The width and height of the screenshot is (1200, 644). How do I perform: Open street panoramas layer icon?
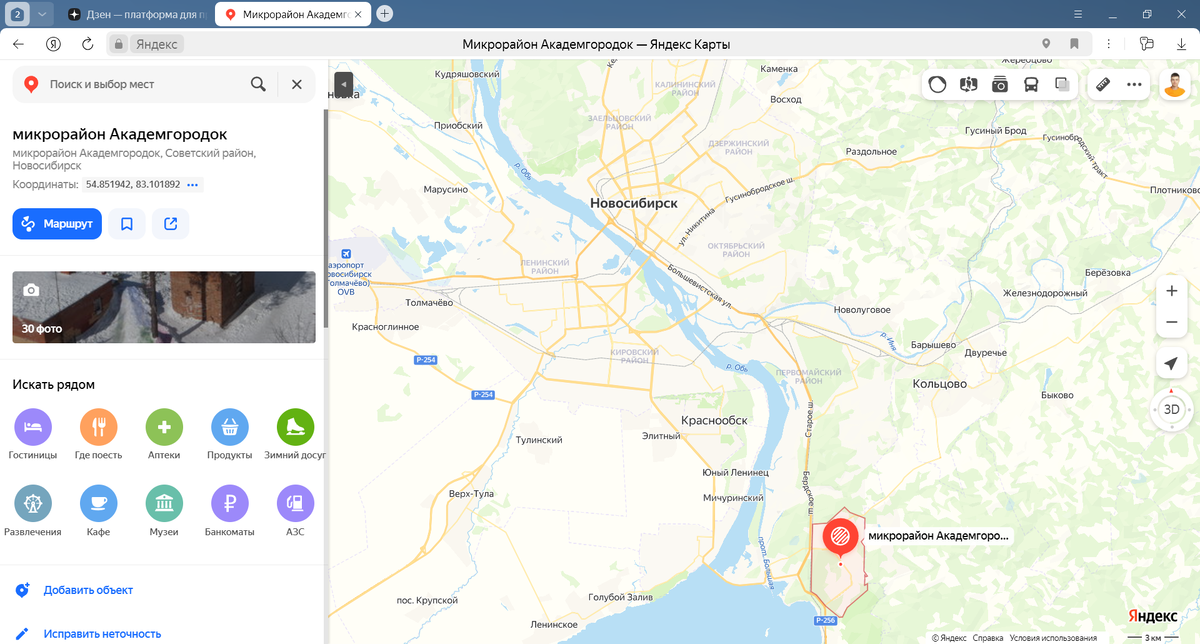[x=968, y=85]
